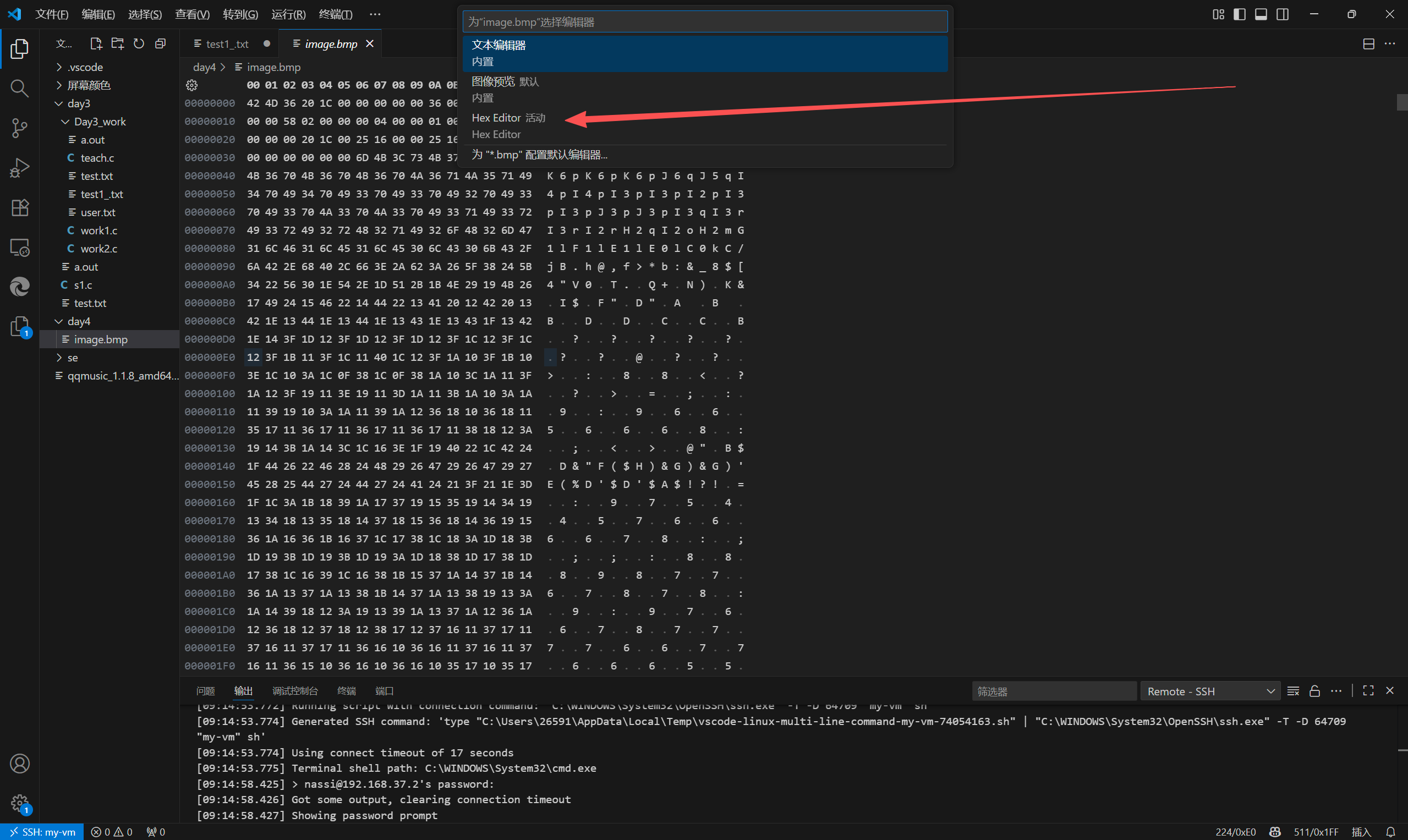Clear the output panel

point(1293,691)
